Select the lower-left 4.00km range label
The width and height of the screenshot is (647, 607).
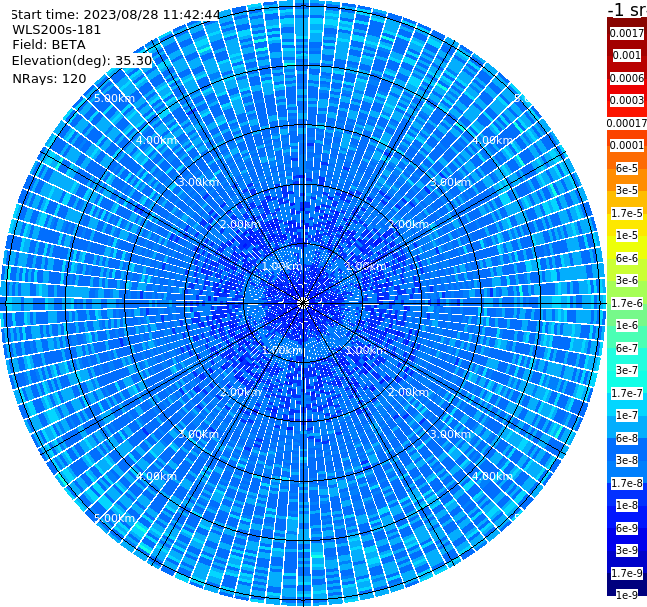(x=156, y=476)
